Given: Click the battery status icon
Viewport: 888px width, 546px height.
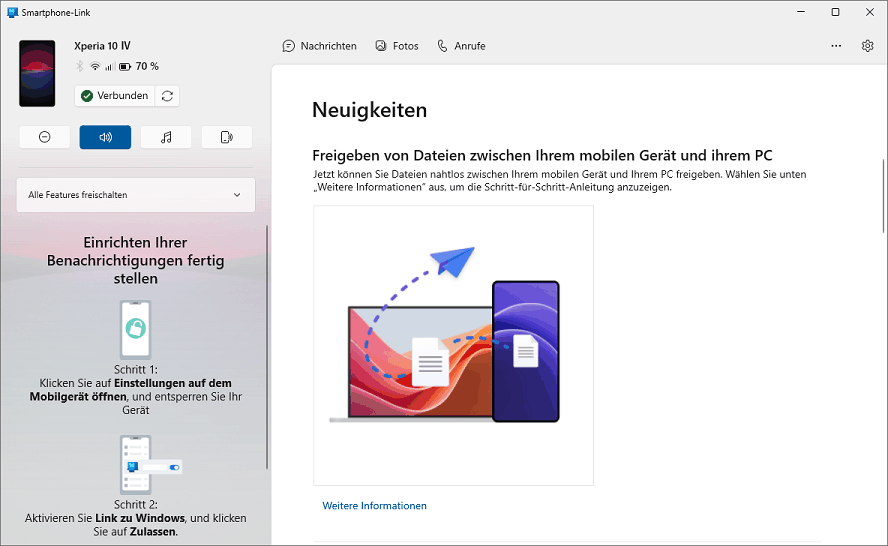Looking at the screenshot, I should pos(125,67).
